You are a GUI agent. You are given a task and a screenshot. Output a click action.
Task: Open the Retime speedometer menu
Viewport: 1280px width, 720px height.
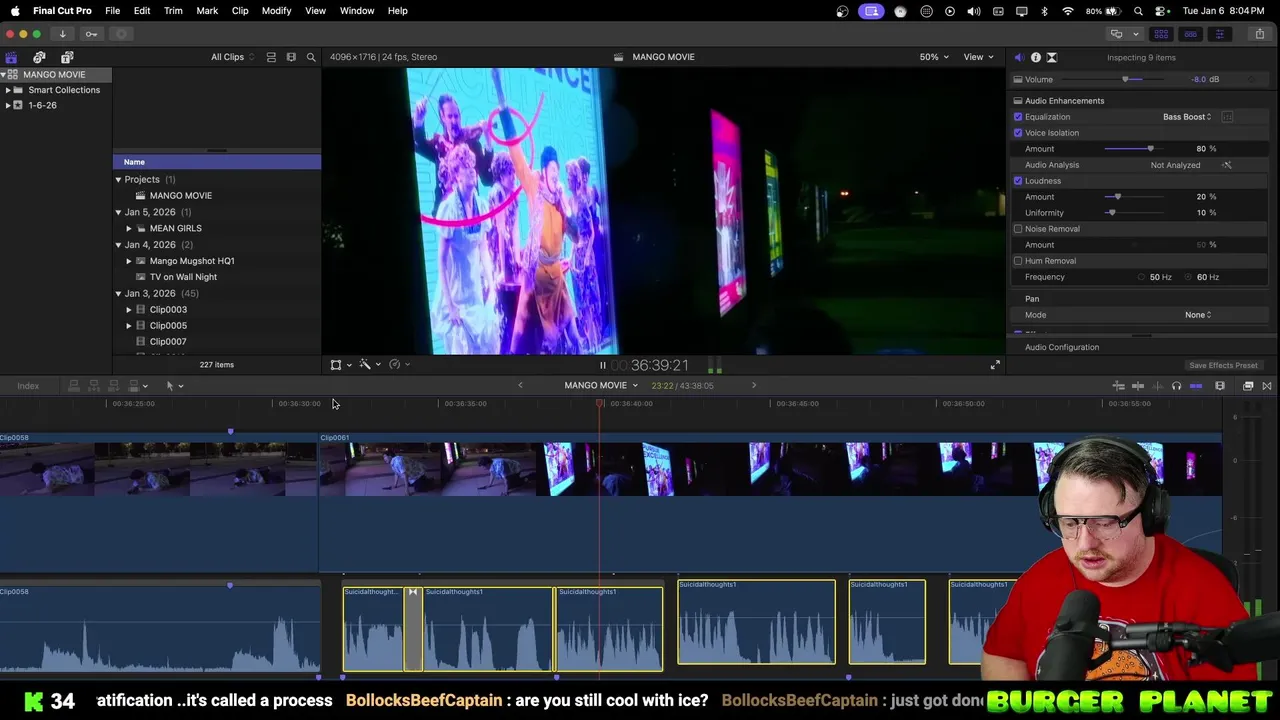point(398,365)
